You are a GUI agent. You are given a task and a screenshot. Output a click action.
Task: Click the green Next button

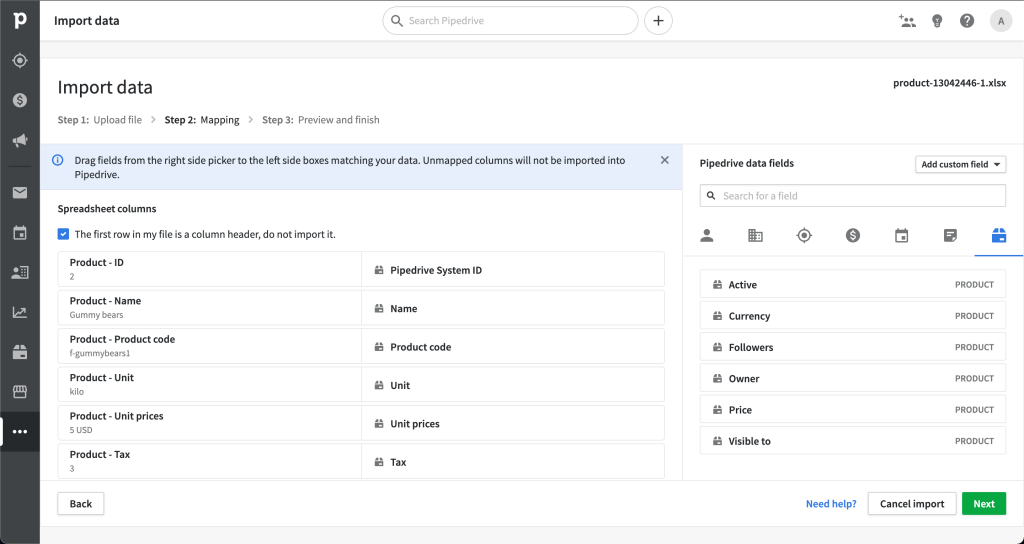(x=984, y=504)
